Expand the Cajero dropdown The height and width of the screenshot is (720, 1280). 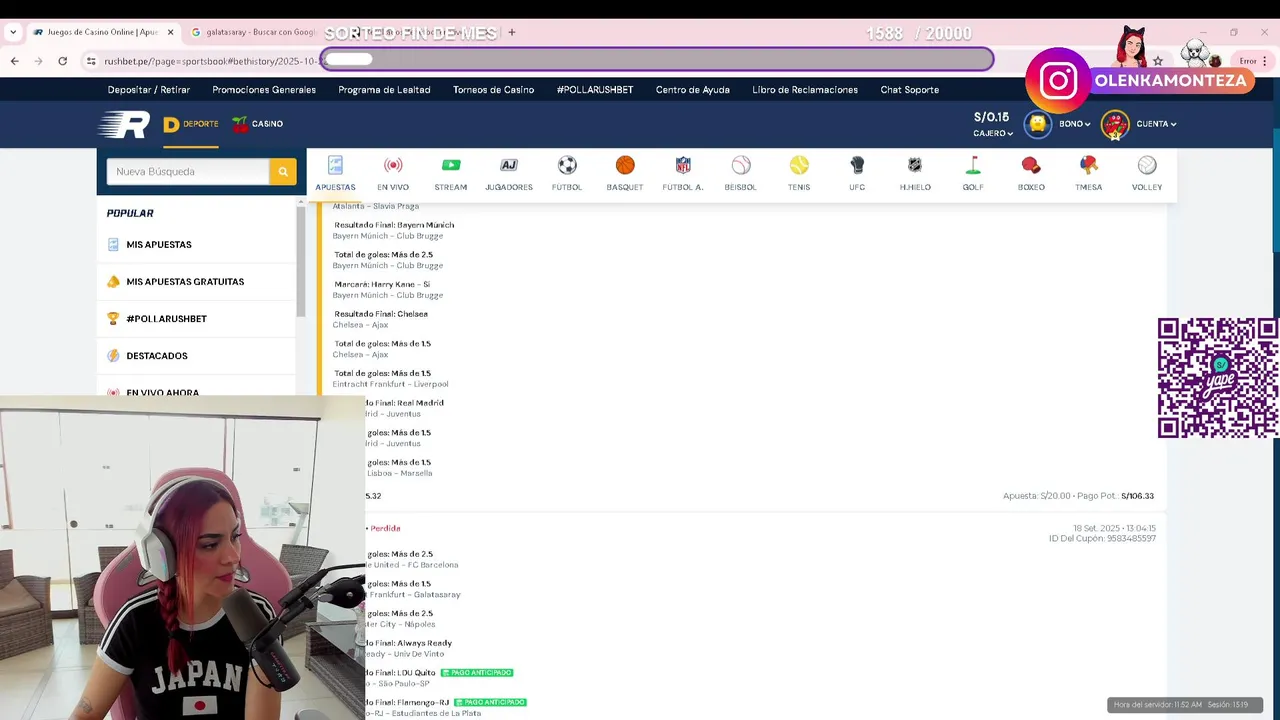pos(994,133)
